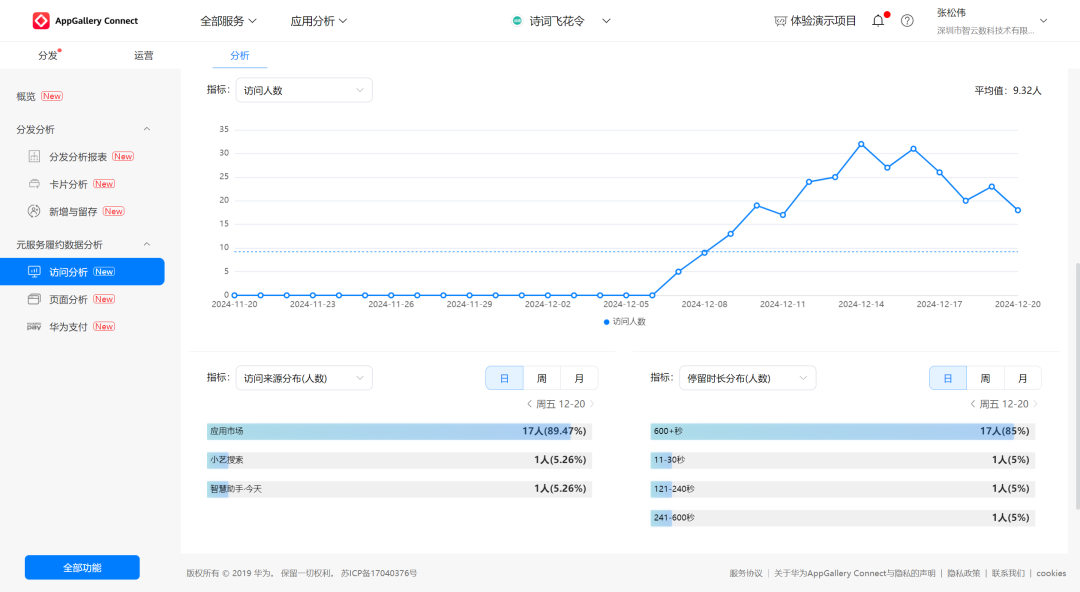Open 华为支付 pay icon in sidebar
The width and height of the screenshot is (1080, 592).
pyautogui.click(x=35, y=327)
